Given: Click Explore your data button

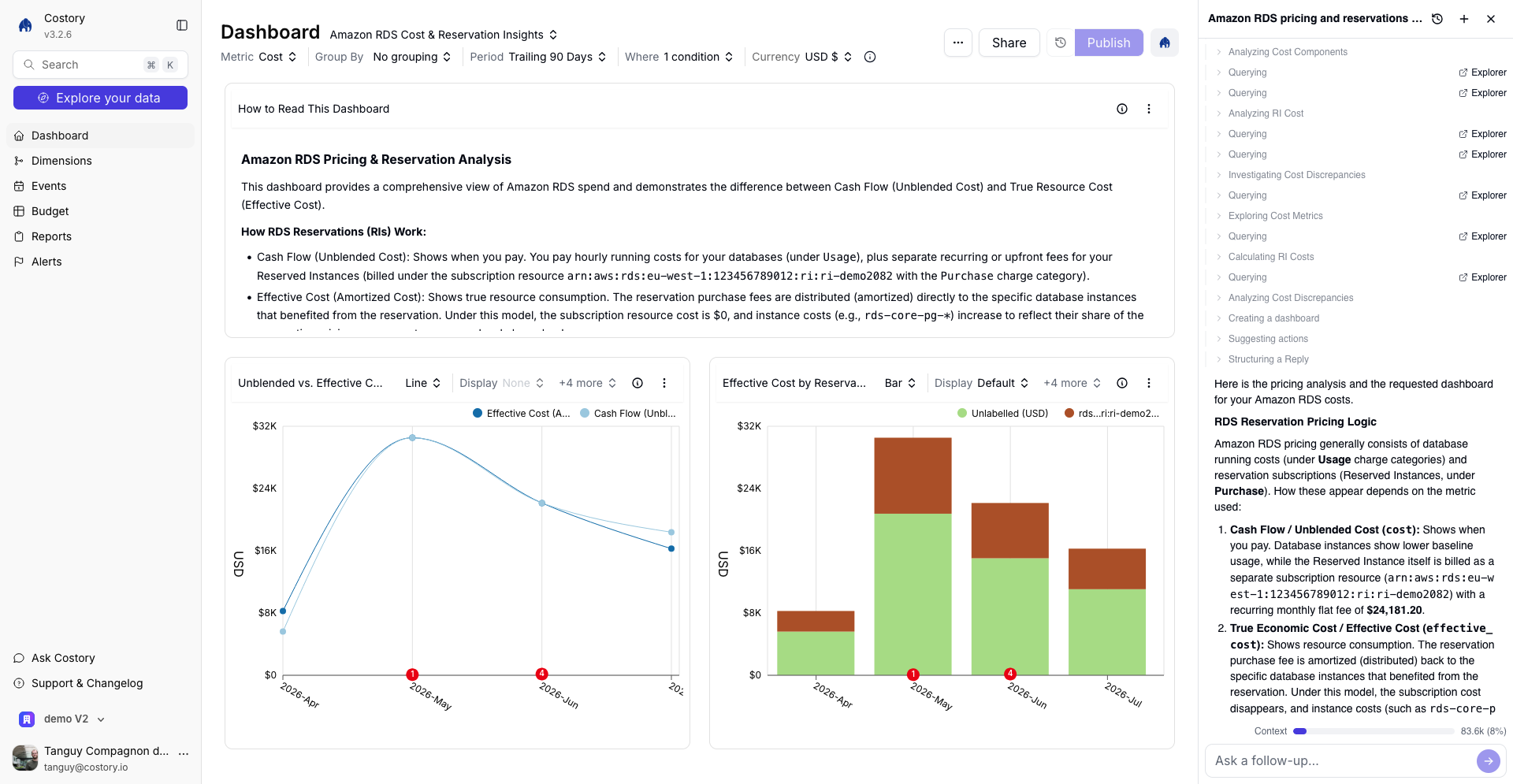Looking at the screenshot, I should [100, 98].
